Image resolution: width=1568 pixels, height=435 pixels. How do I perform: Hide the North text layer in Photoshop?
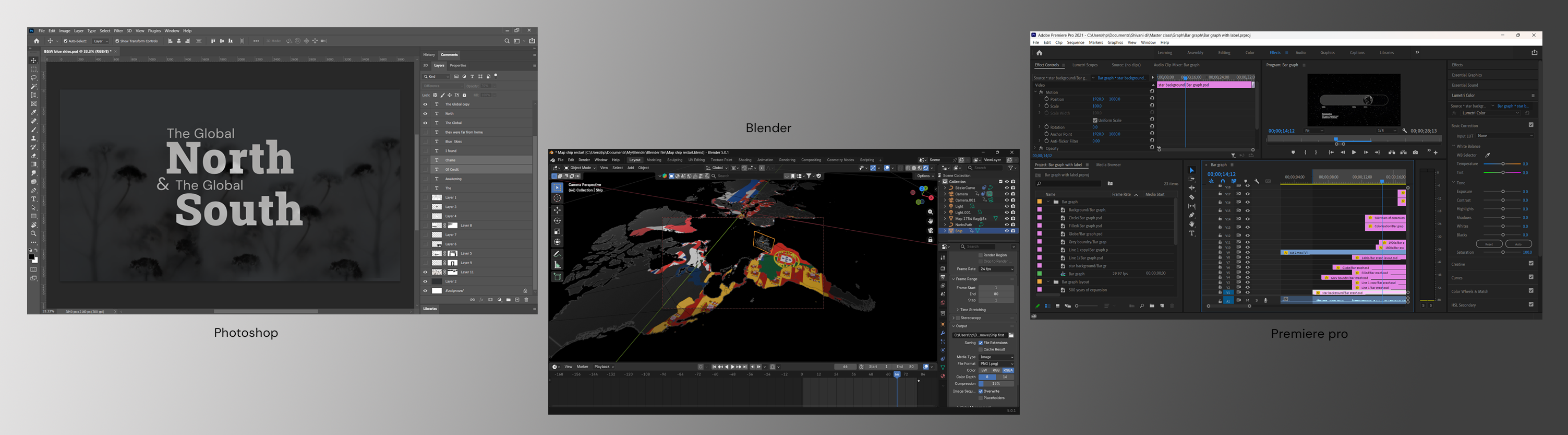[426, 113]
